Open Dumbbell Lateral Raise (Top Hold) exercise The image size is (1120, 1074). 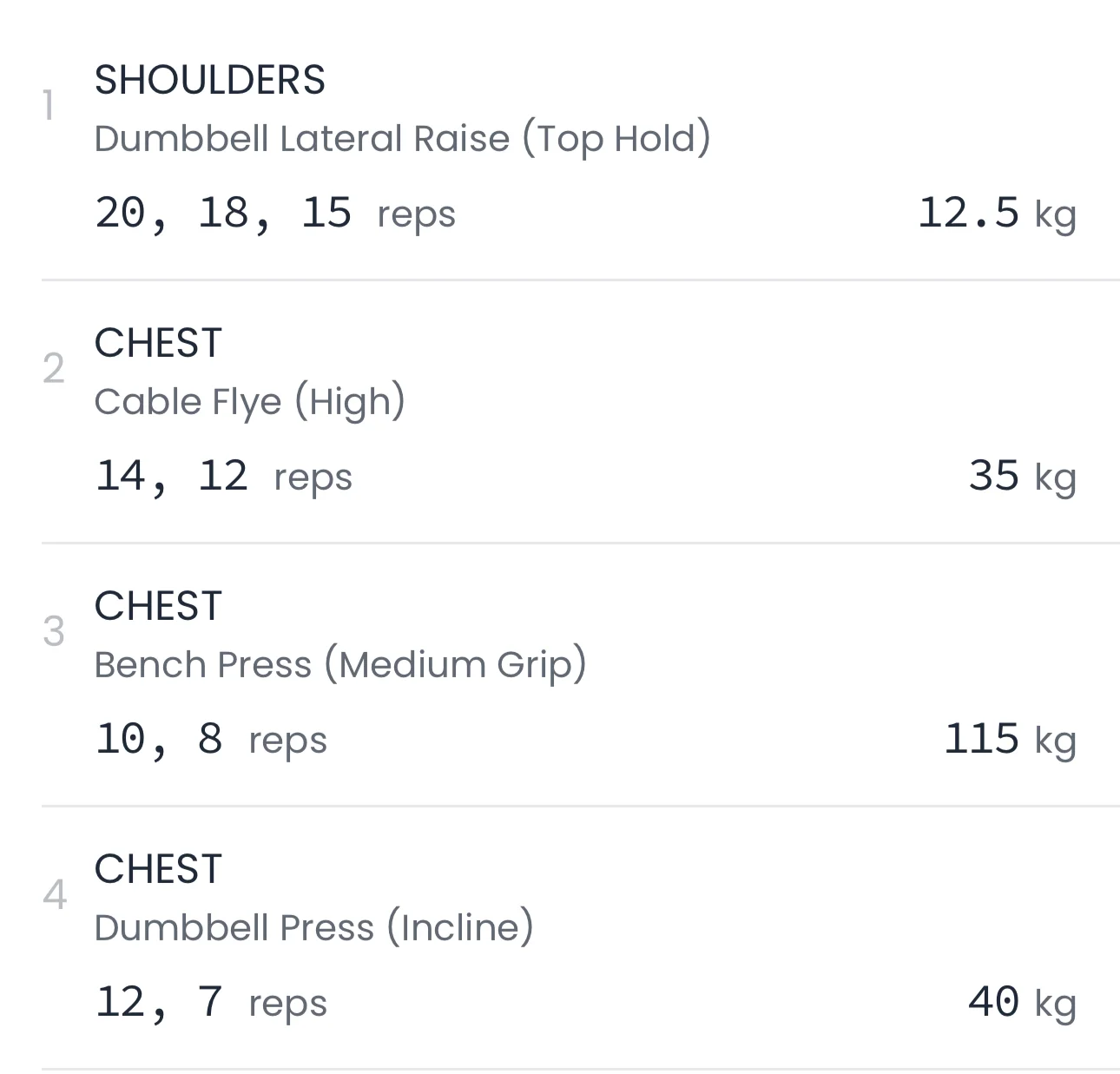(x=402, y=138)
